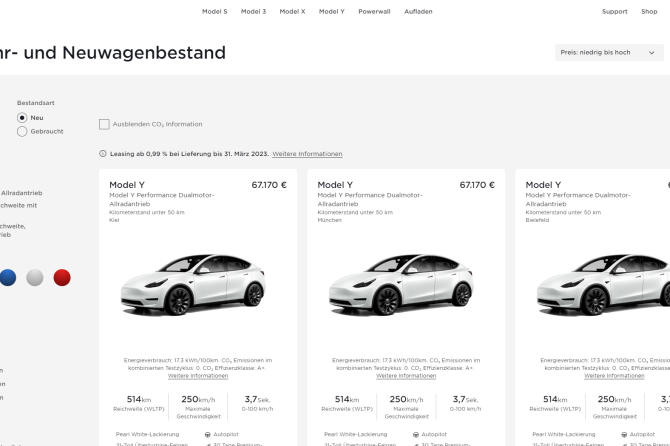Click 'Pearl White-Lackierung' on the München card

click(x=356, y=434)
